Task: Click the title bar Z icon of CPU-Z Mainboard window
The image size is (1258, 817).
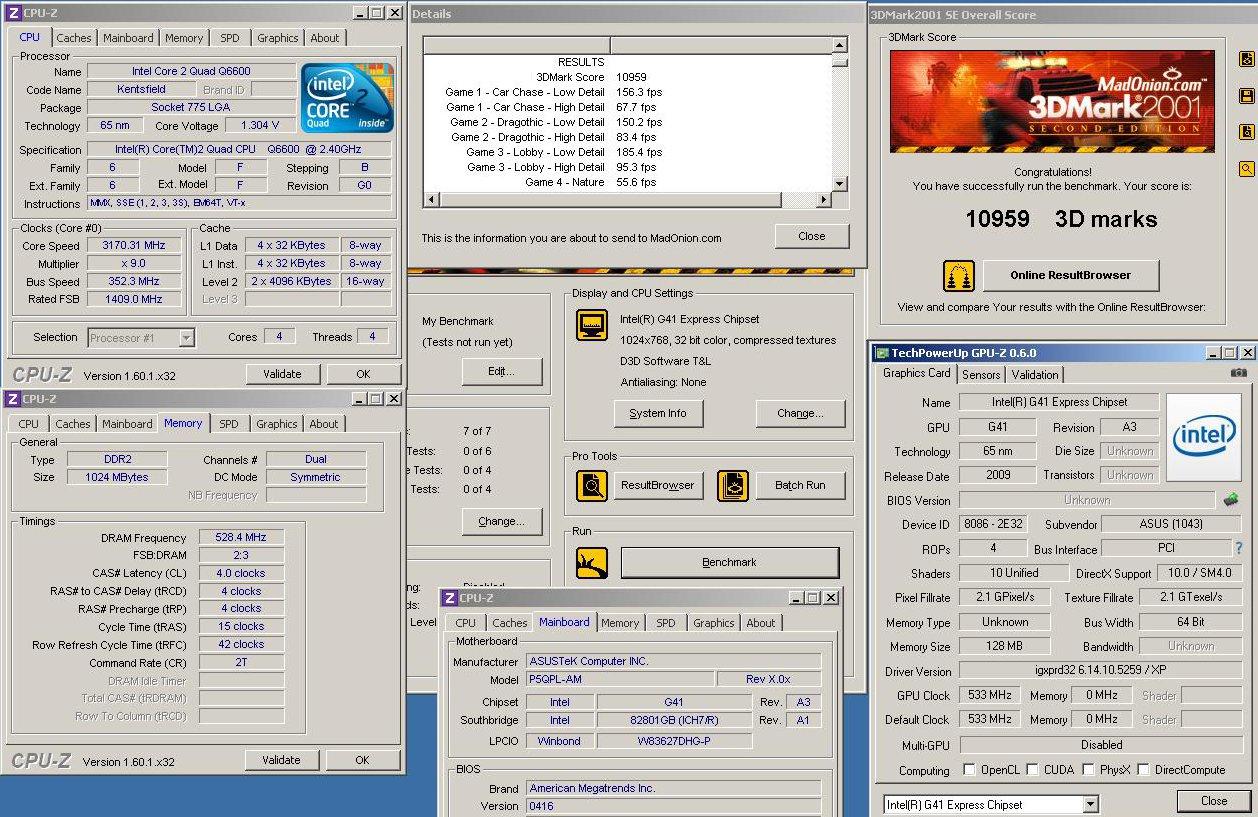Action: [x=450, y=598]
